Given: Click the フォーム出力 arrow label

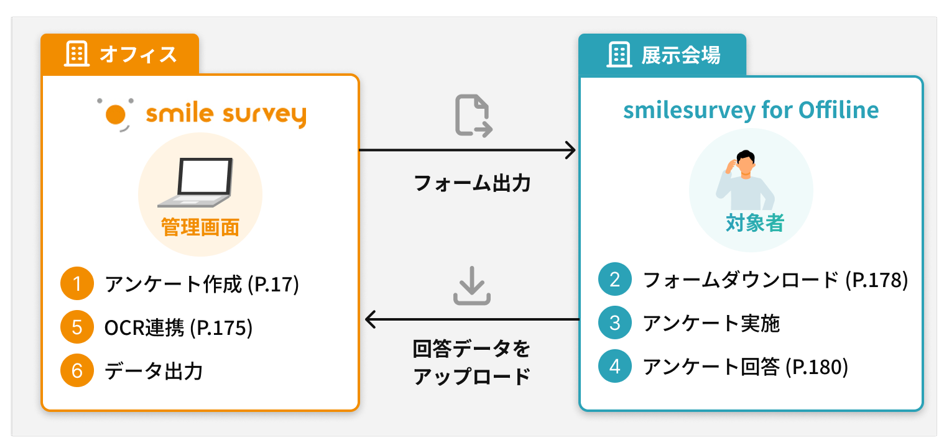Looking at the screenshot, I should tap(472, 183).
